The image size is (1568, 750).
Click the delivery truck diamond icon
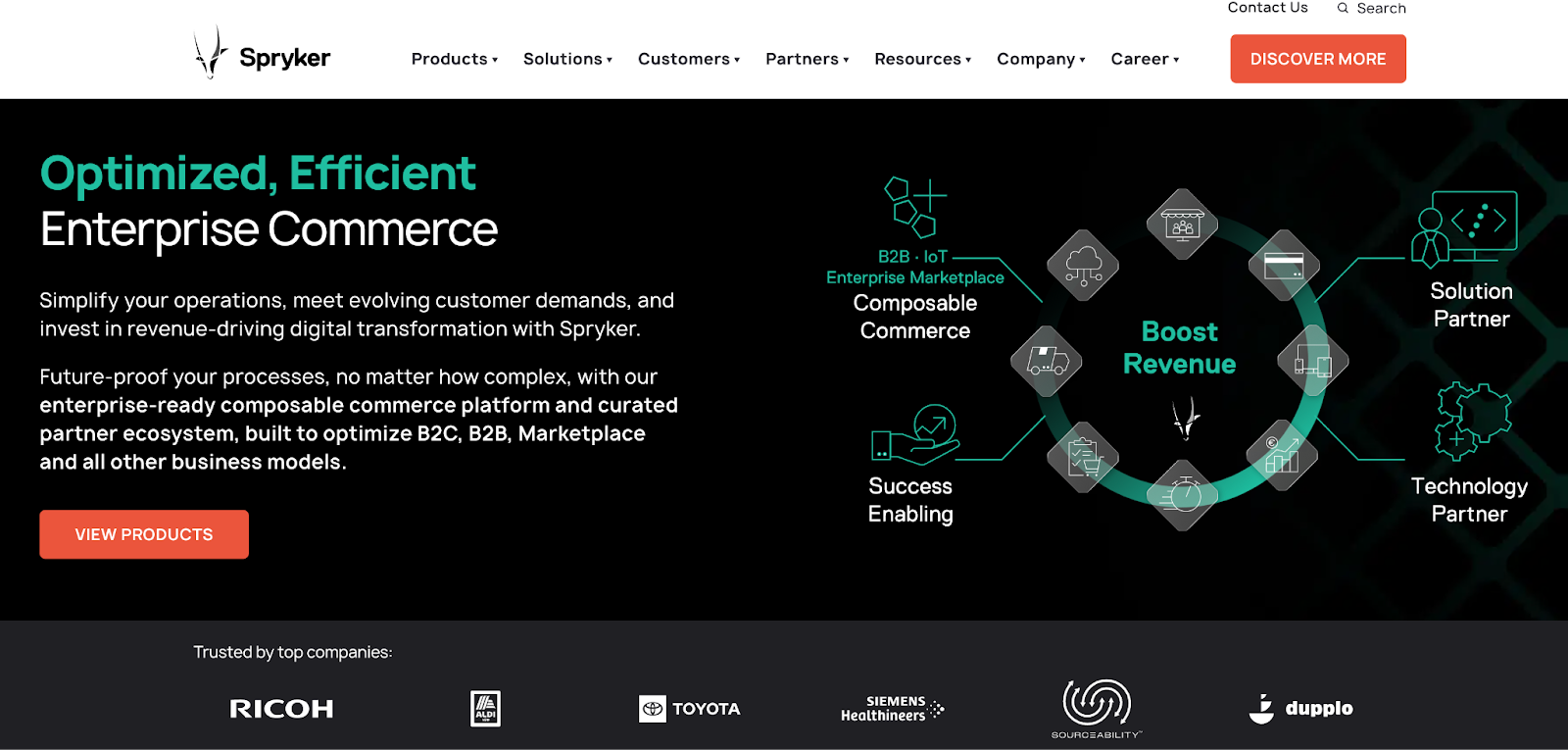[1047, 362]
